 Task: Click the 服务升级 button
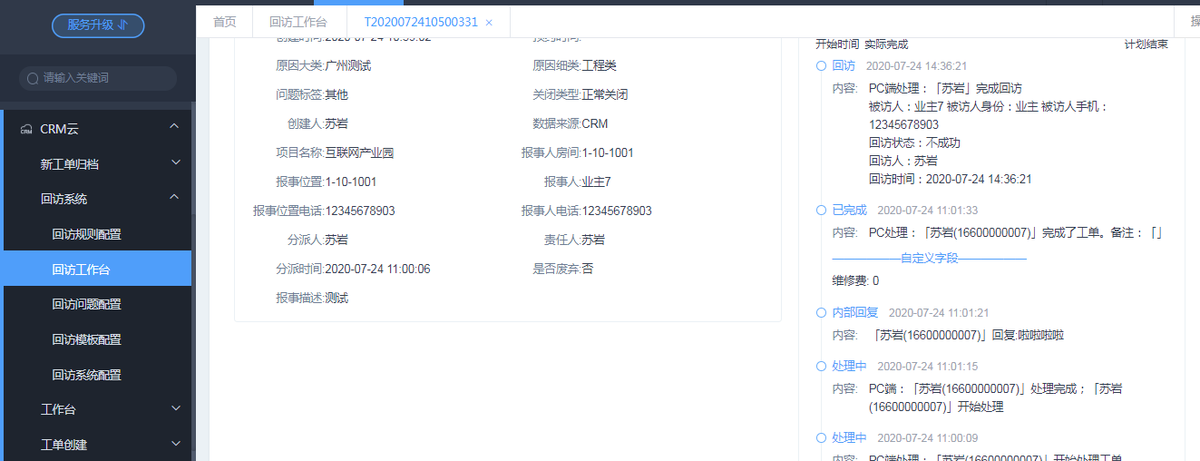point(98,26)
